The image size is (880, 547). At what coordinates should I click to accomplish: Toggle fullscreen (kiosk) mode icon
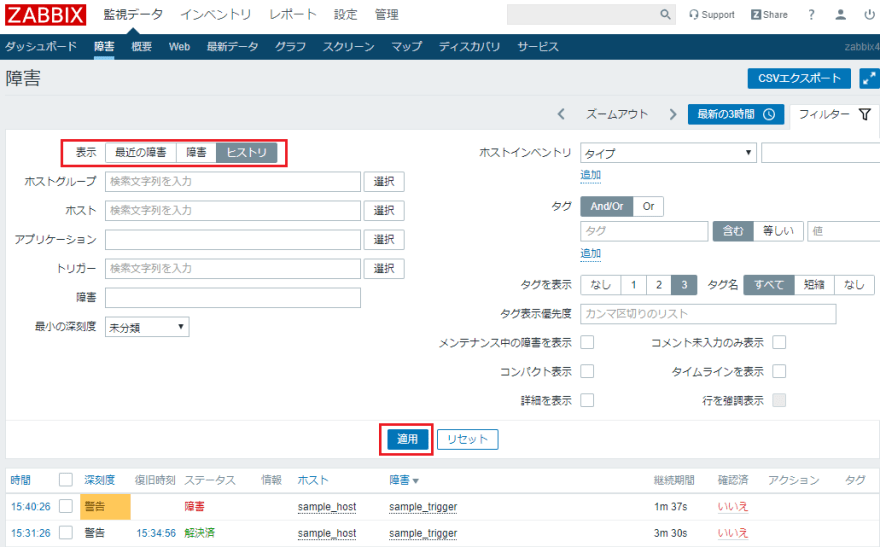pos(869,79)
